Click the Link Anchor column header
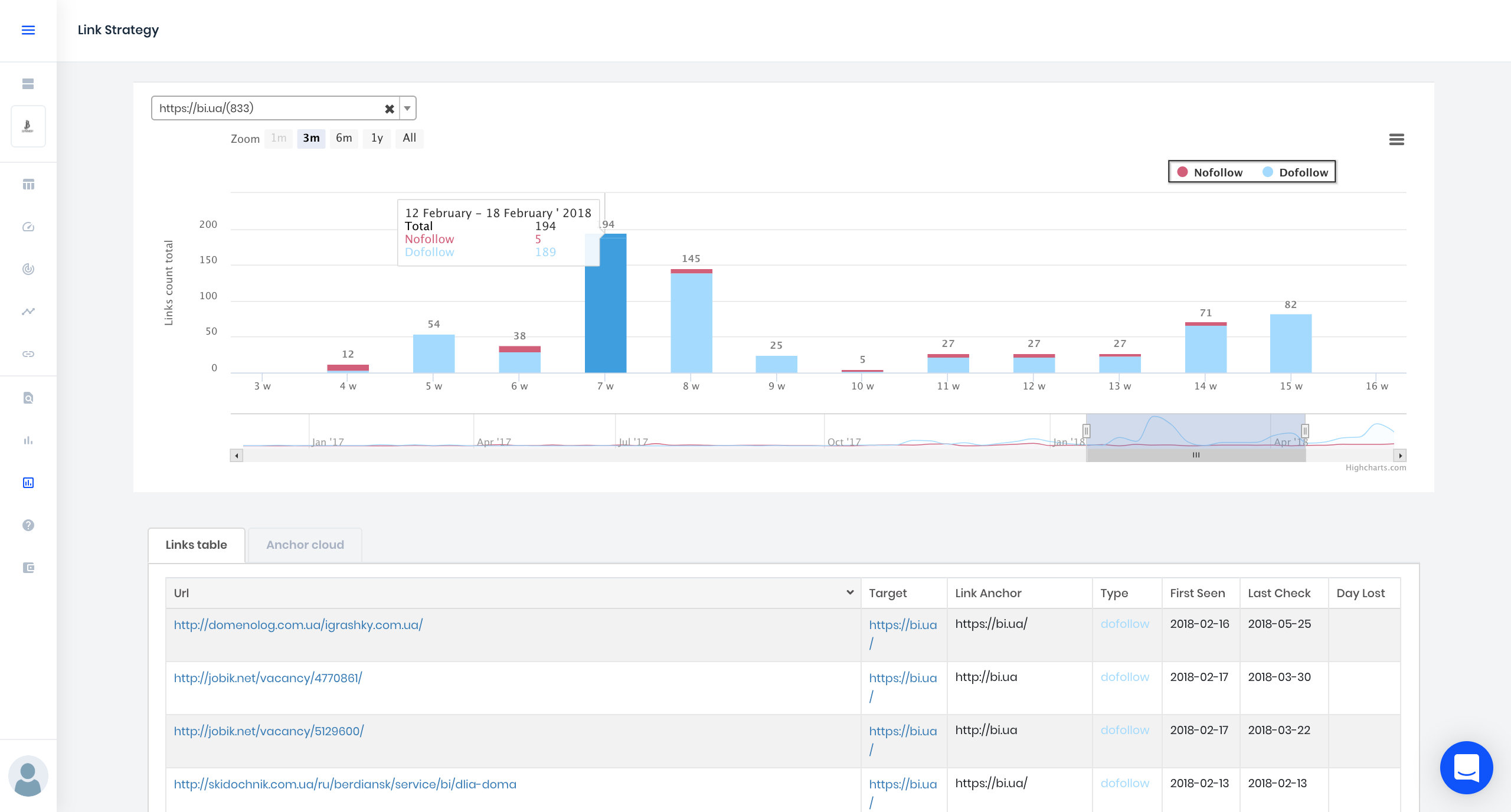Viewport: 1511px width, 812px height. click(1019, 593)
